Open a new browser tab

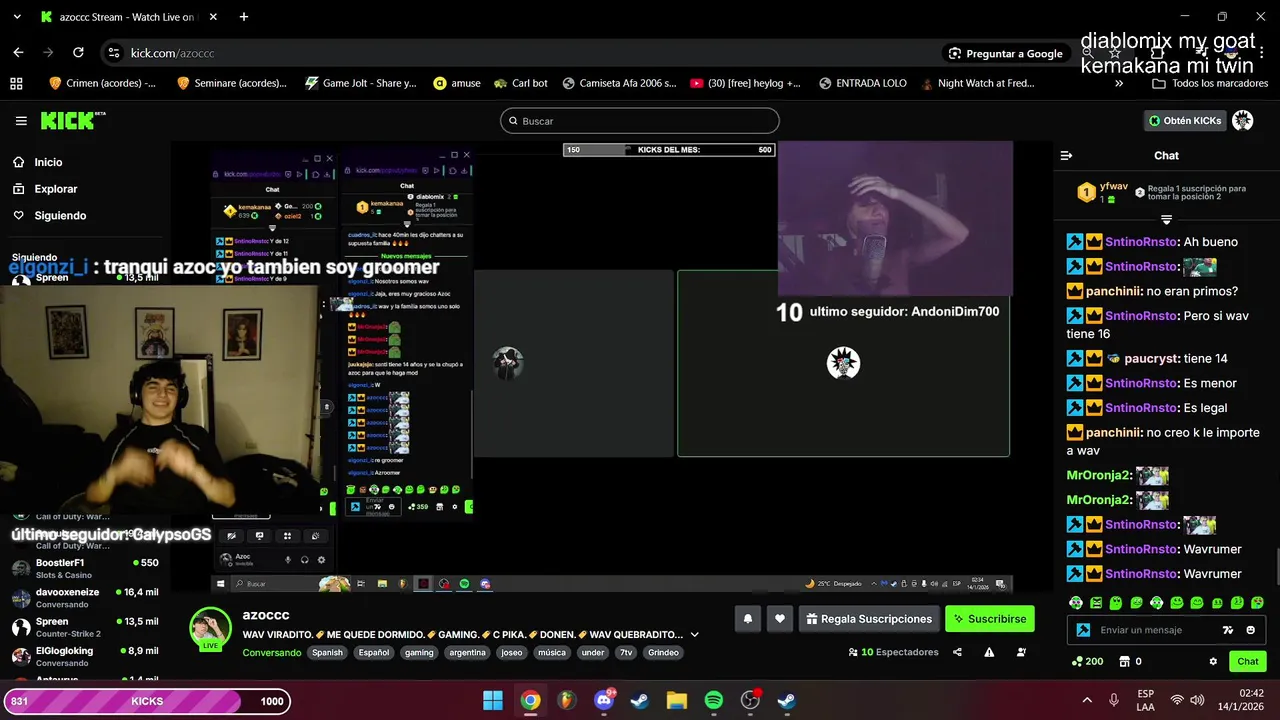[244, 17]
